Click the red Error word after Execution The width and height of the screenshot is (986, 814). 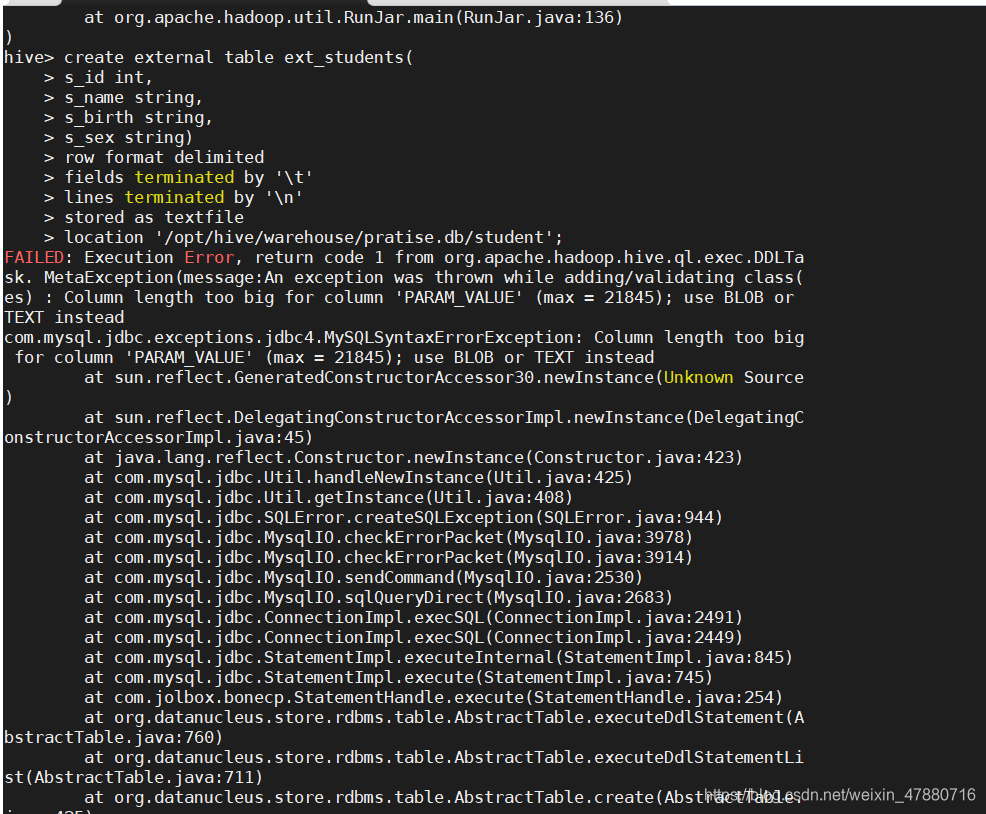click(x=209, y=257)
